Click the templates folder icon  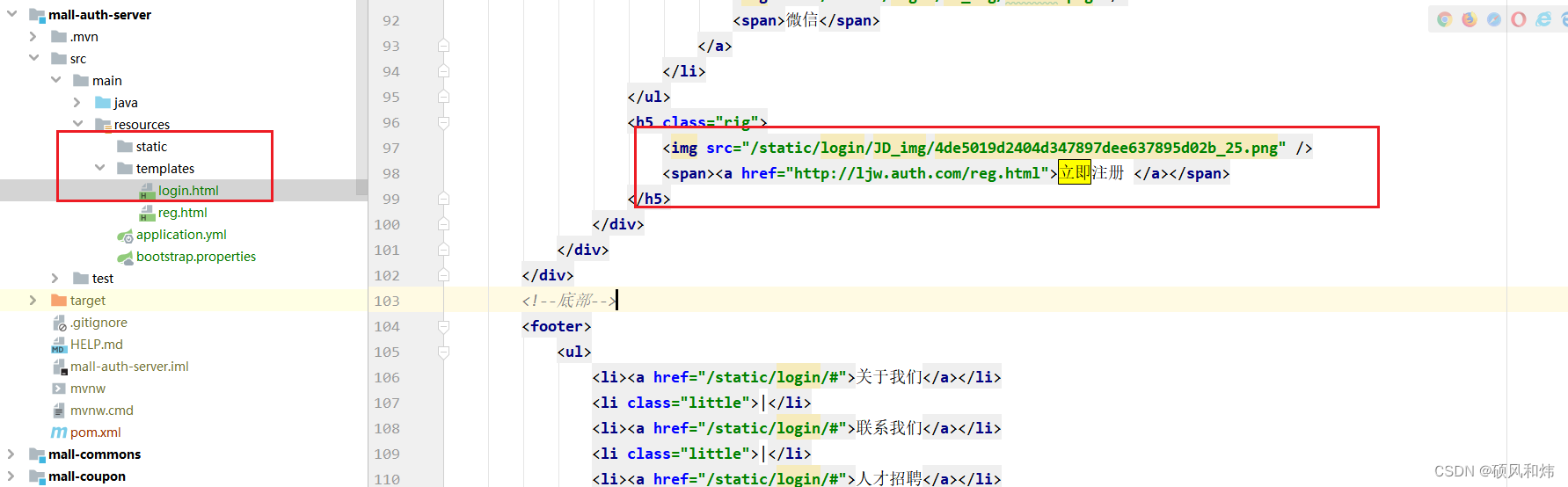tap(125, 169)
